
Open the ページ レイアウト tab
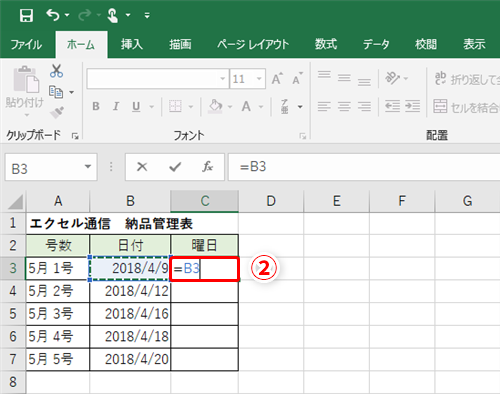[253, 44]
